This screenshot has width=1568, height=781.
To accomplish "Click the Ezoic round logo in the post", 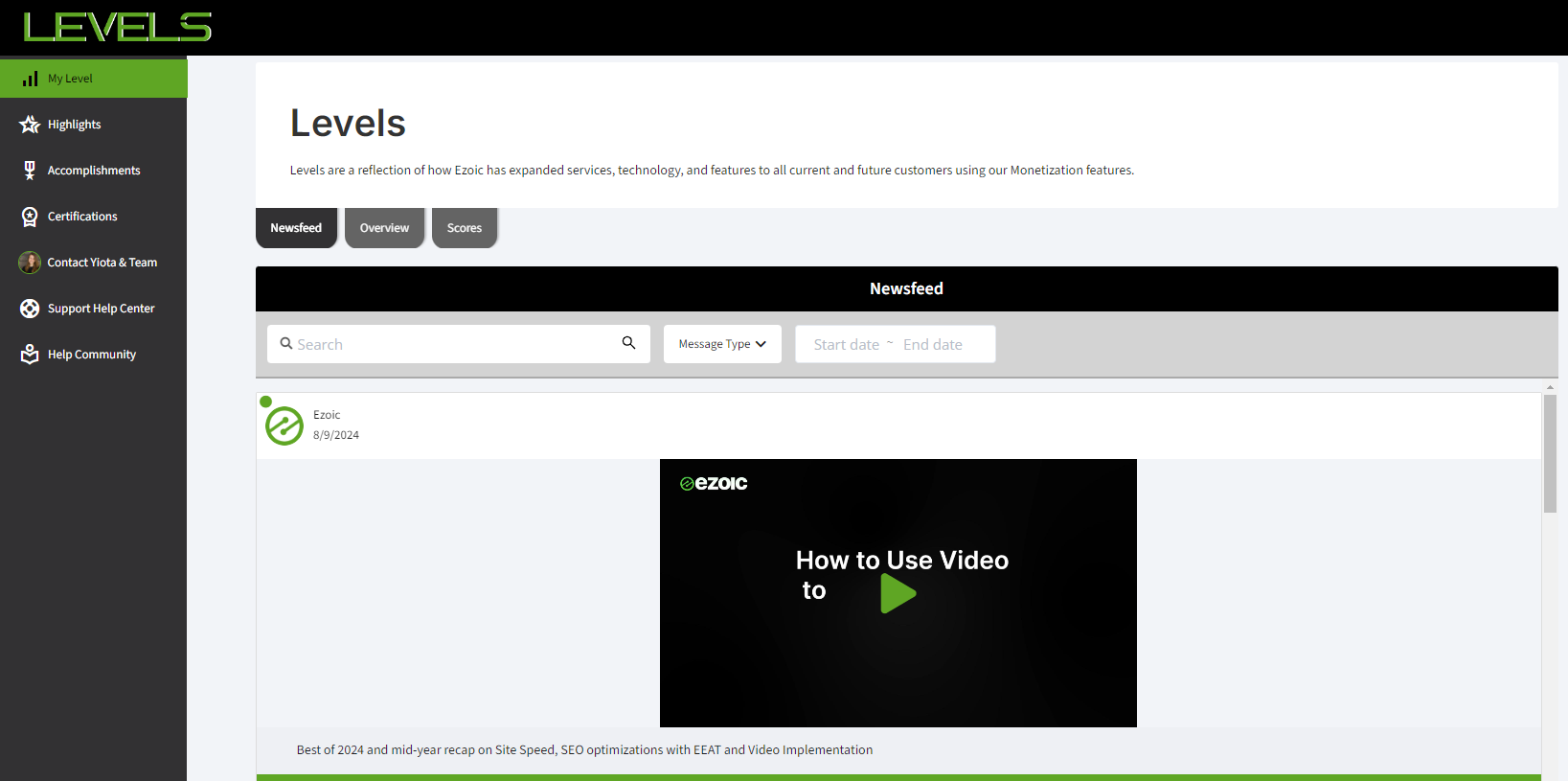I will (284, 425).
